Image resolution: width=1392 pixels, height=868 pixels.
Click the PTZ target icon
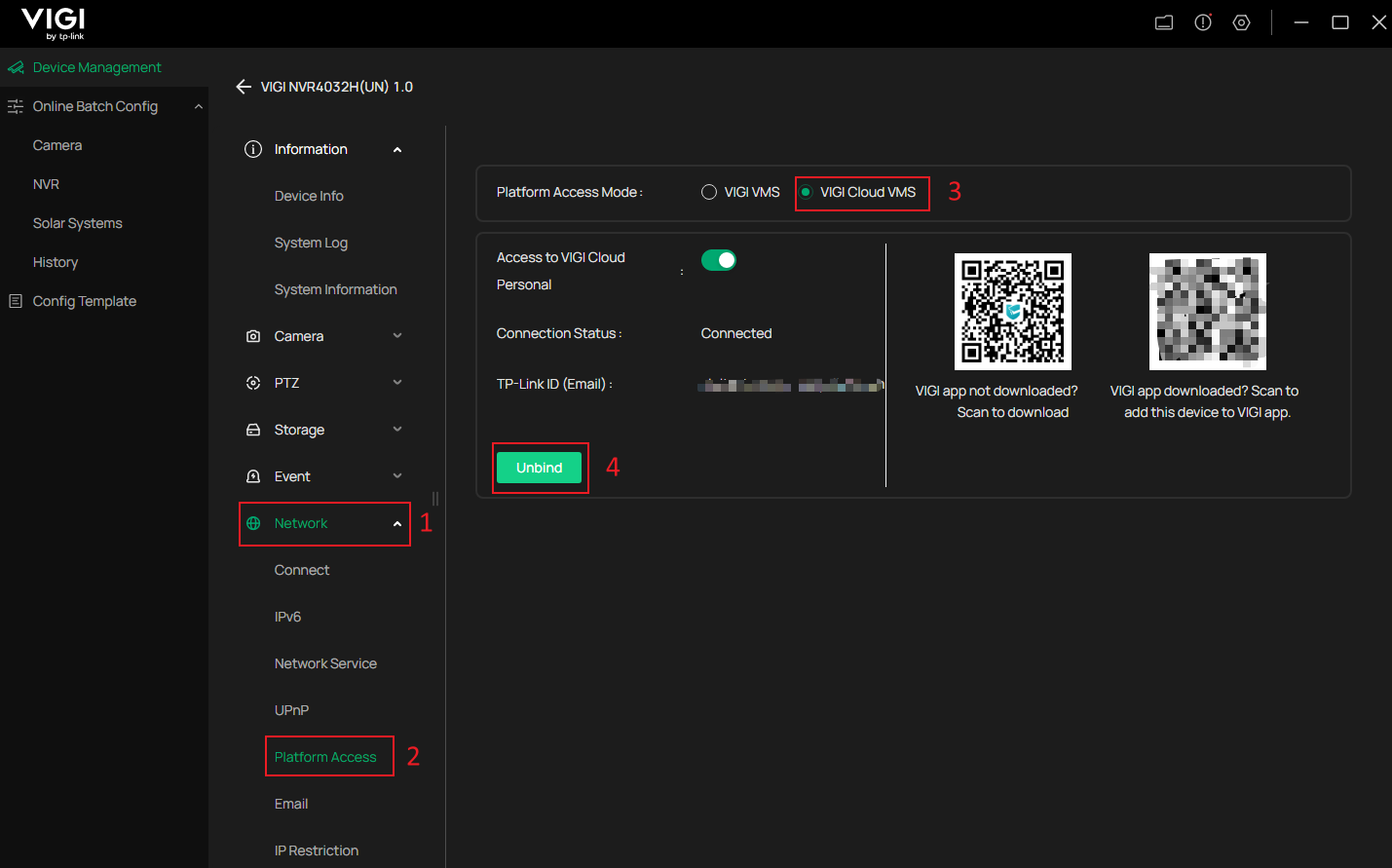(x=253, y=383)
